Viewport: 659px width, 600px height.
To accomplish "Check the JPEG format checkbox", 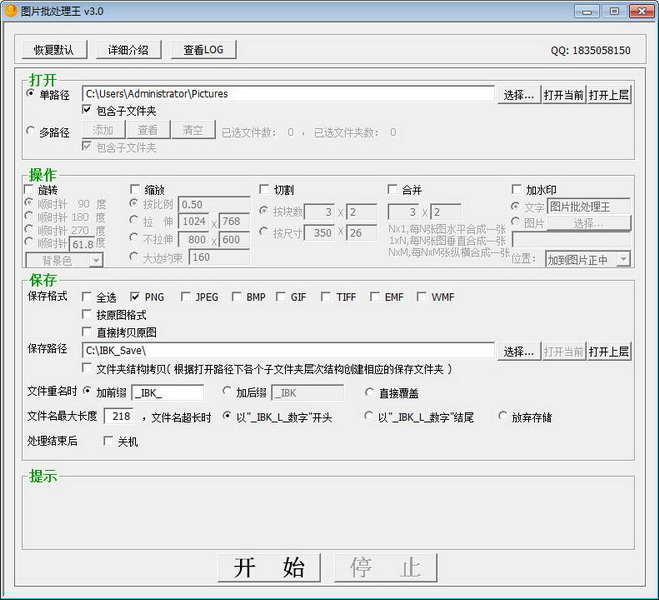I will point(185,297).
